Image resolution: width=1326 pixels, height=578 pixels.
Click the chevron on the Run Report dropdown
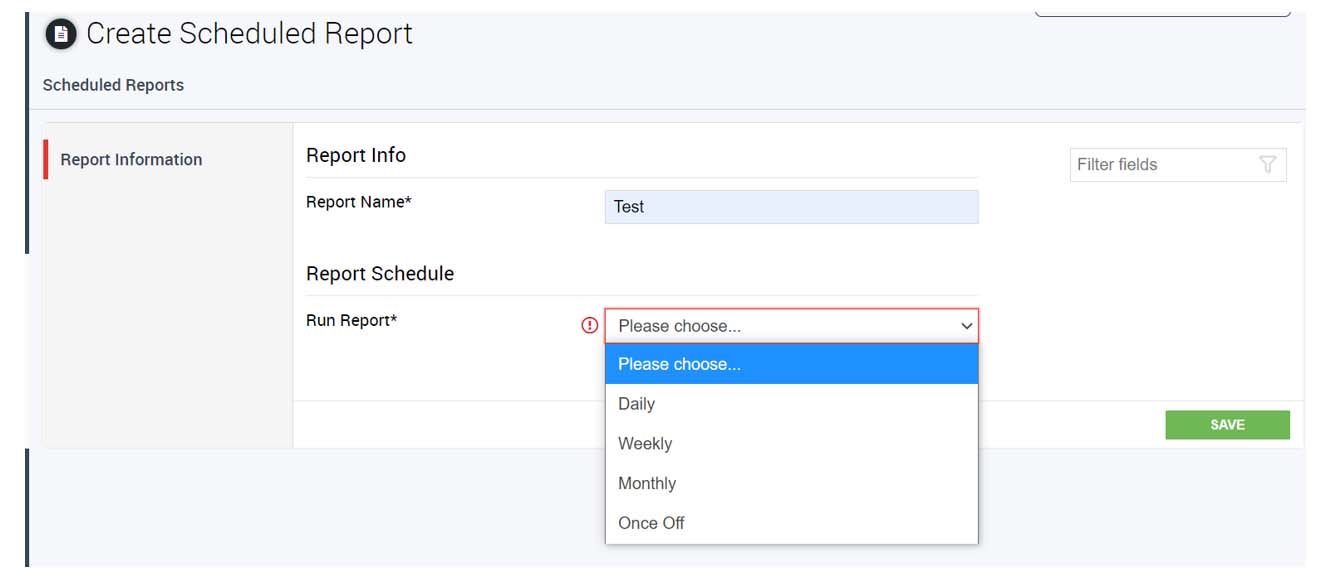click(x=966, y=325)
